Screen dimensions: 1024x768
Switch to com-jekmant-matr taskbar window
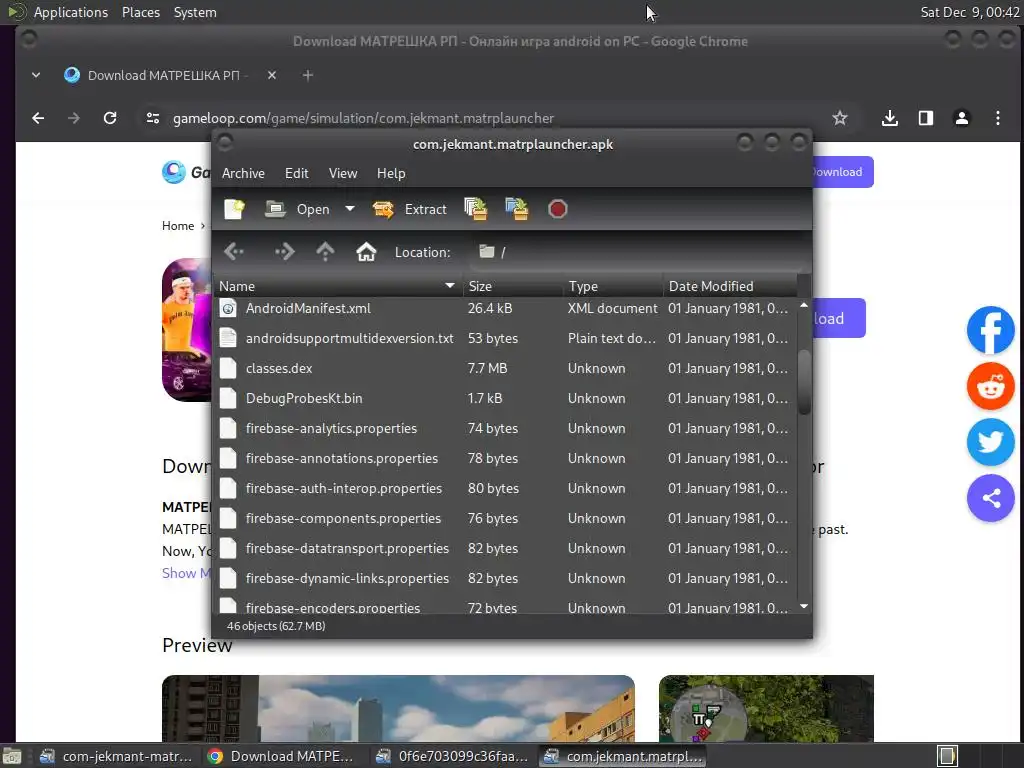(116, 756)
